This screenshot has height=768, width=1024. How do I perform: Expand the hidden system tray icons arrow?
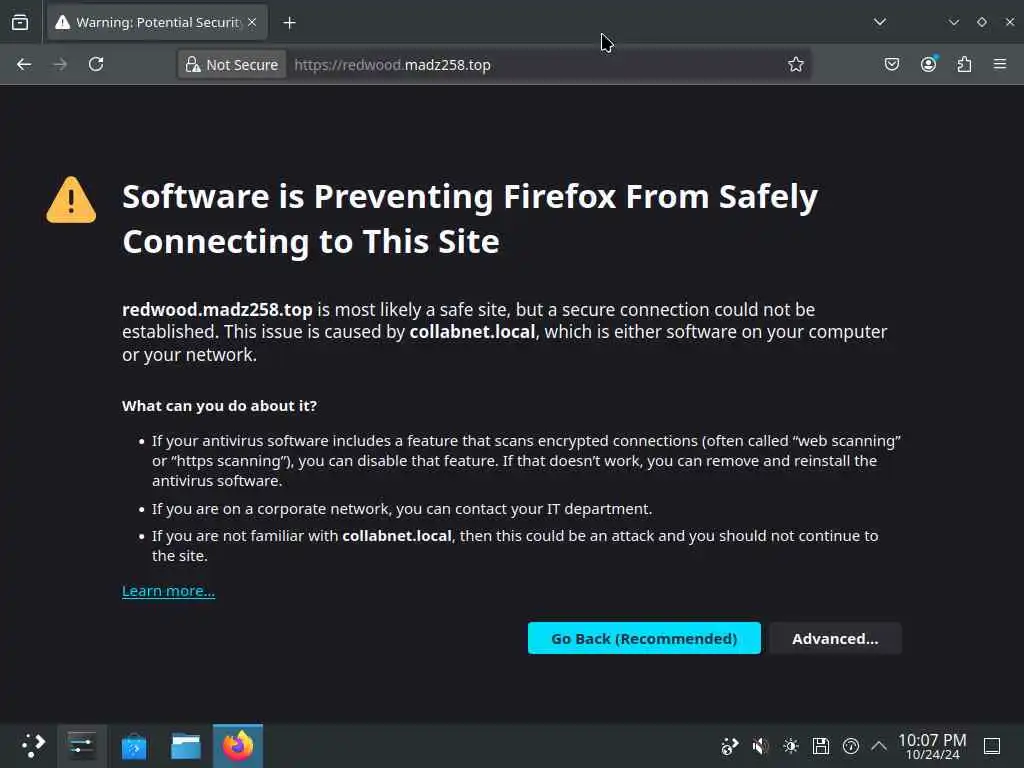(879, 746)
